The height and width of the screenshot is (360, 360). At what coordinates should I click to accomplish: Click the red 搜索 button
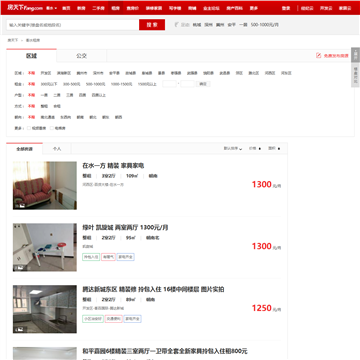click(152, 25)
